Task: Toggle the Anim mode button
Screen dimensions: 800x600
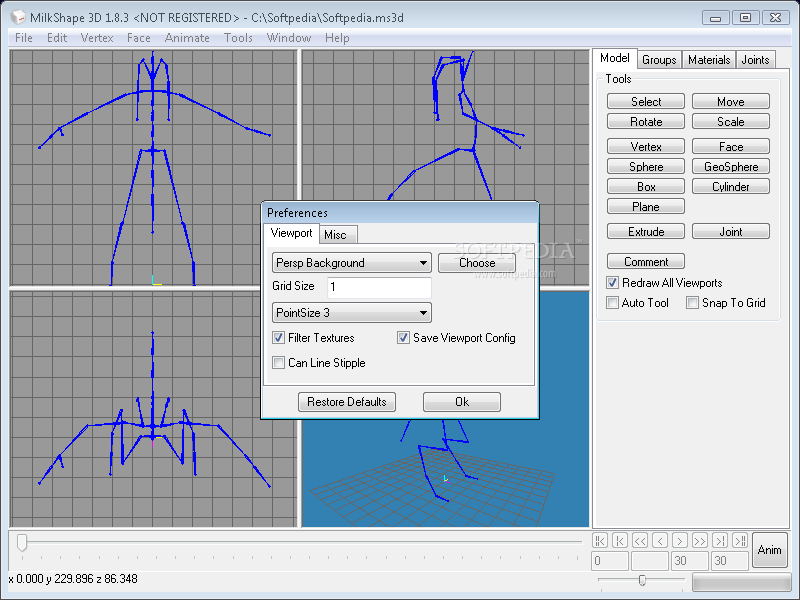Action: point(769,550)
